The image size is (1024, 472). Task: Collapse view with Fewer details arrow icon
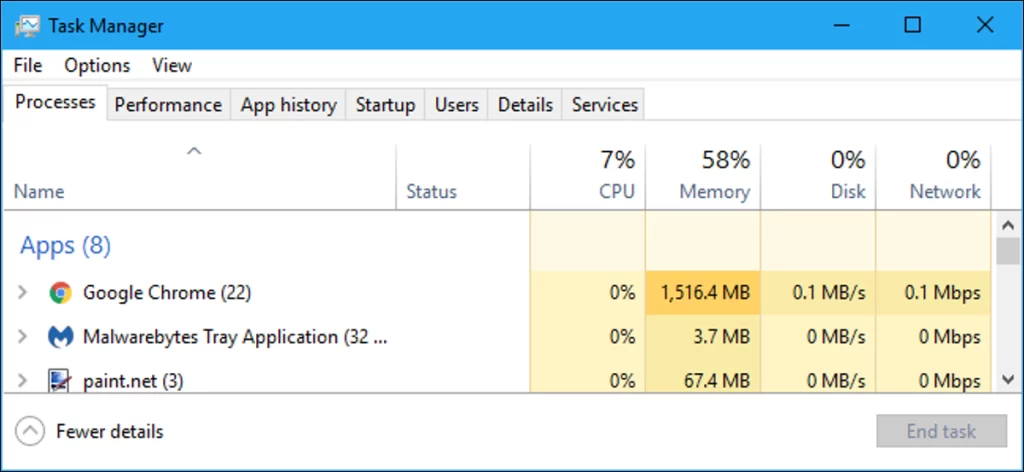pos(32,432)
